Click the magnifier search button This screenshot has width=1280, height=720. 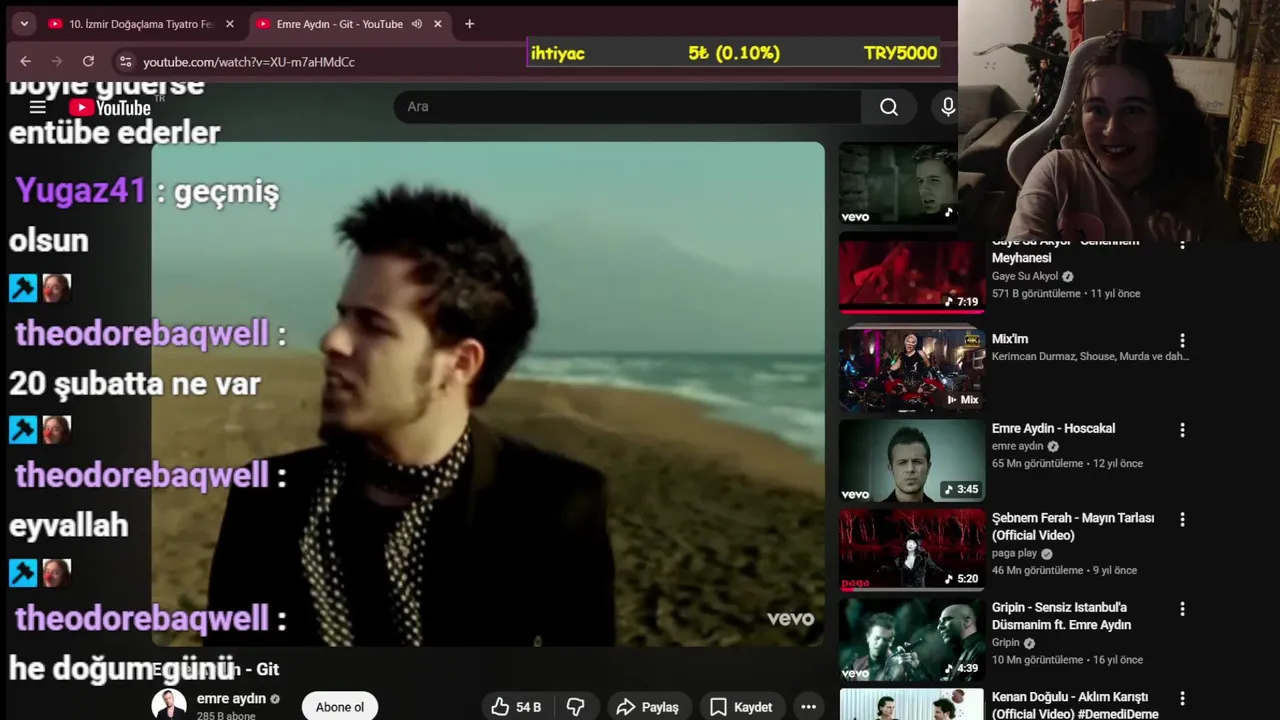889,107
